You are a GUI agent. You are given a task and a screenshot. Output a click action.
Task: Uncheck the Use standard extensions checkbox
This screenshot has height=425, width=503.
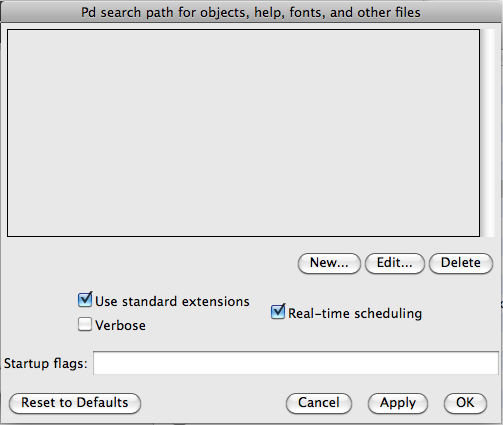[x=85, y=300]
